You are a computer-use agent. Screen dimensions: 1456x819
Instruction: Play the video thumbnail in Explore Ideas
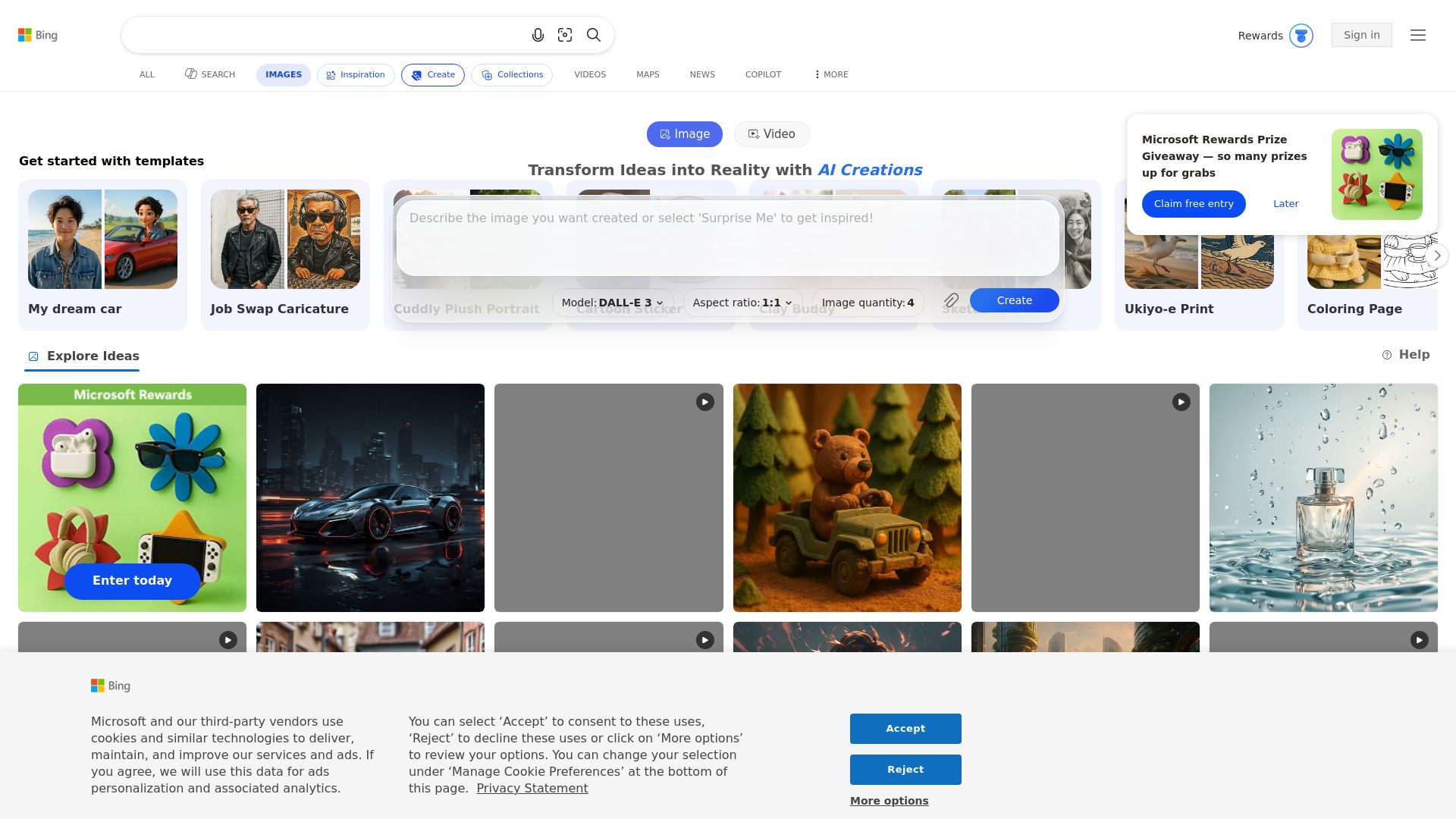tap(704, 402)
